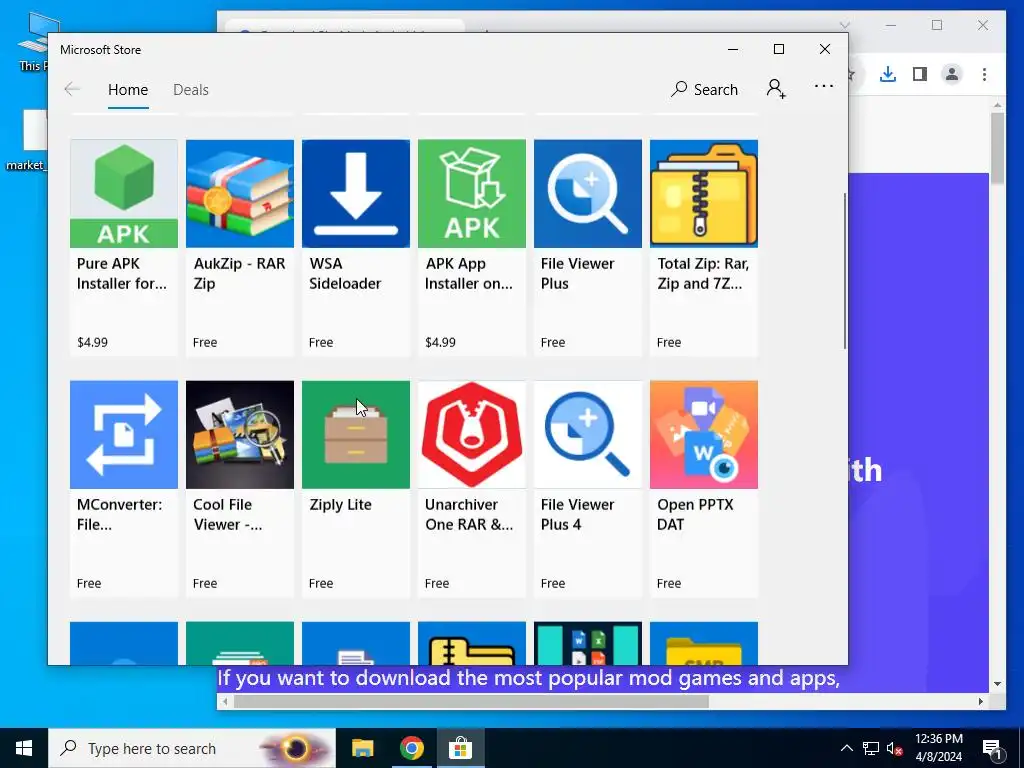Open Chrome three-dot menu
Viewport: 1024px width, 768px height.
click(x=984, y=74)
